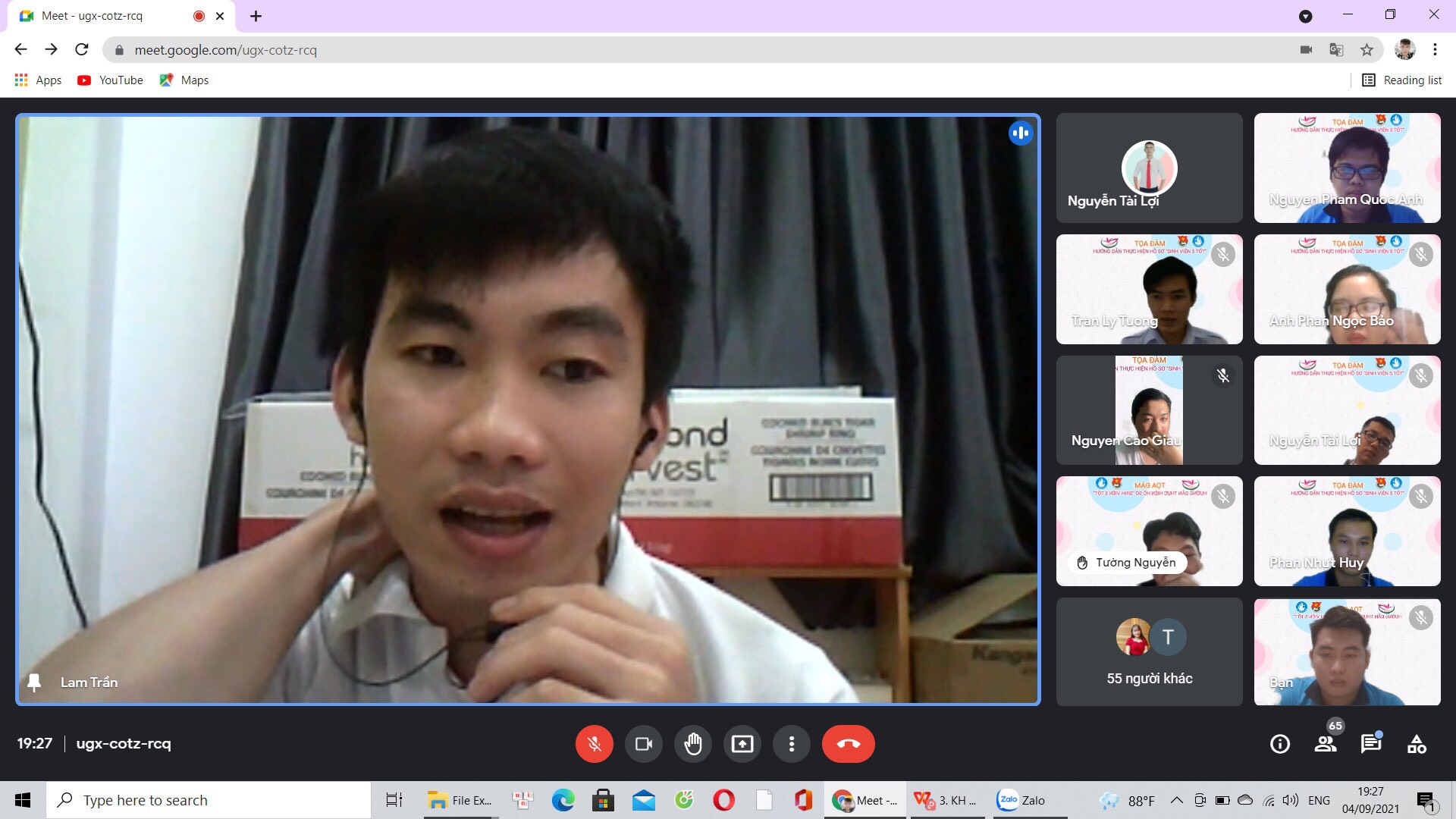Show the participants people panel
Image resolution: width=1456 pixels, height=819 pixels.
(x=1326, y=744)
